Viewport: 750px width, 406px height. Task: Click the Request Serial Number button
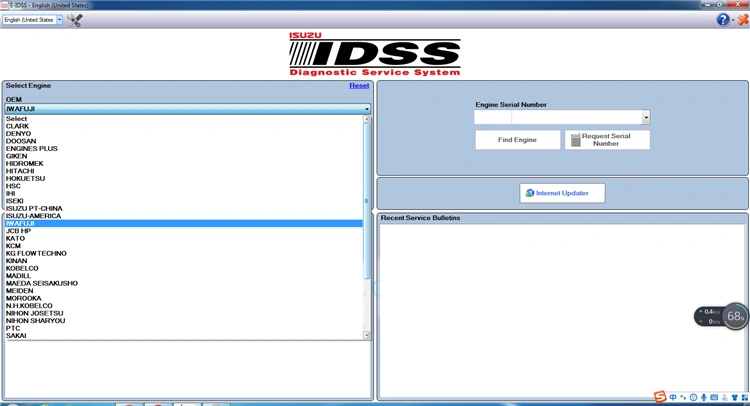click(607, 140)
